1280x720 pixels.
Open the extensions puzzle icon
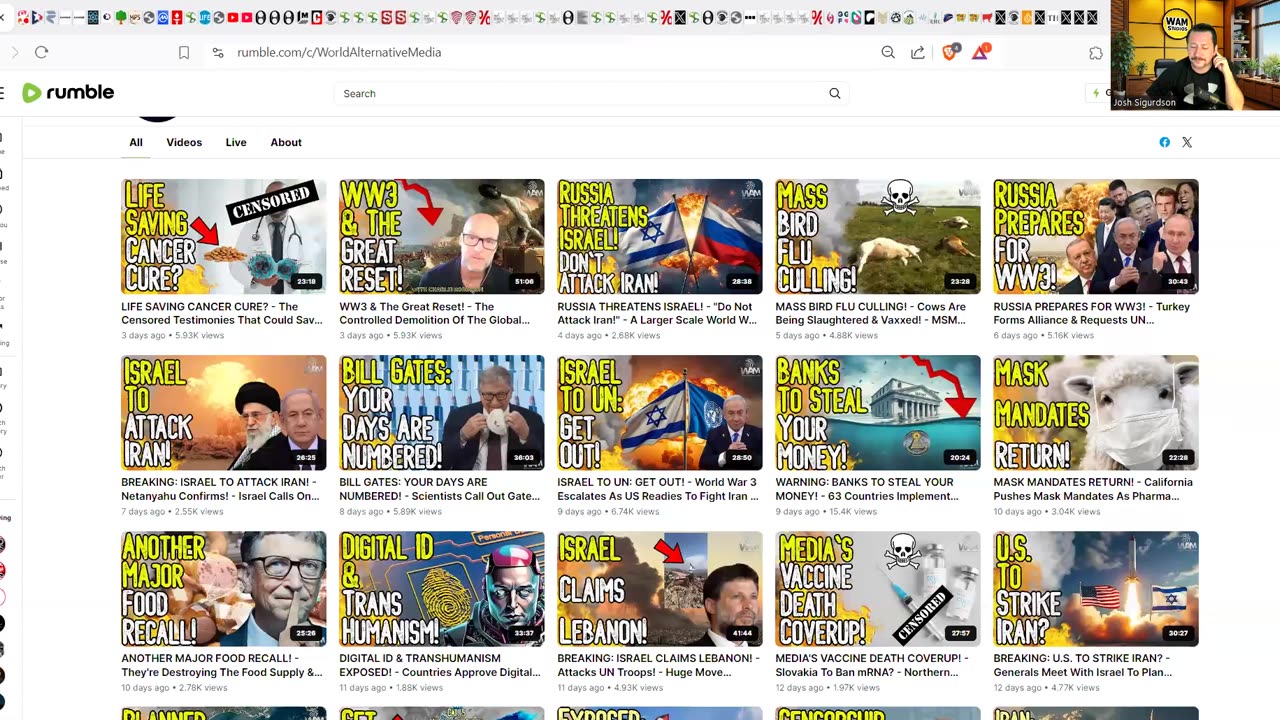[1096, 52]
